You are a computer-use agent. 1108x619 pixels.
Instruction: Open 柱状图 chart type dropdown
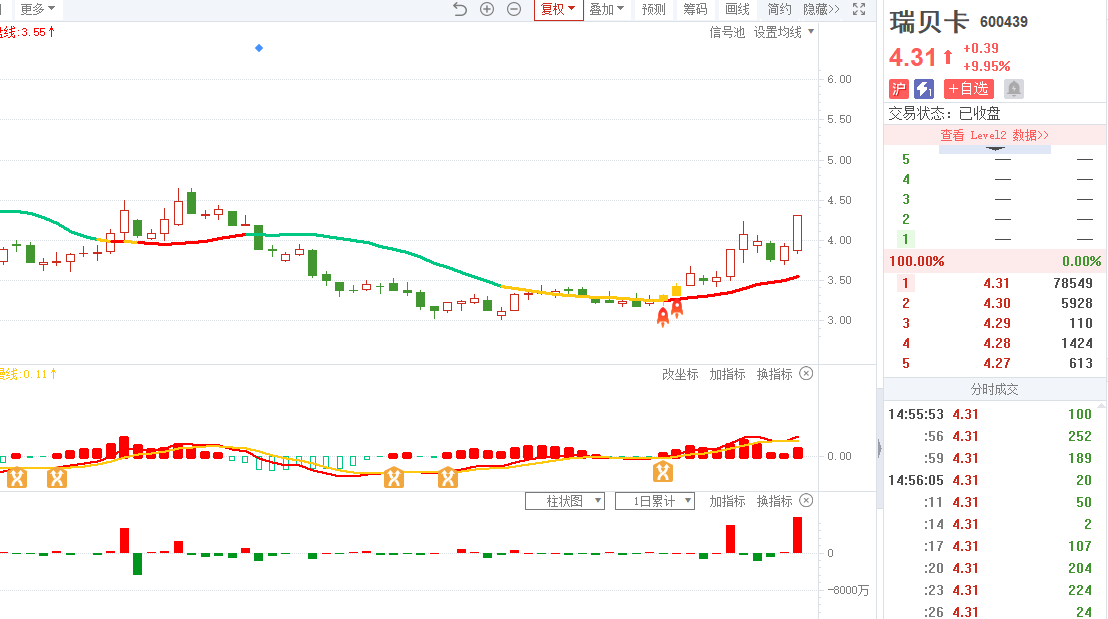[x=565, y=501]
